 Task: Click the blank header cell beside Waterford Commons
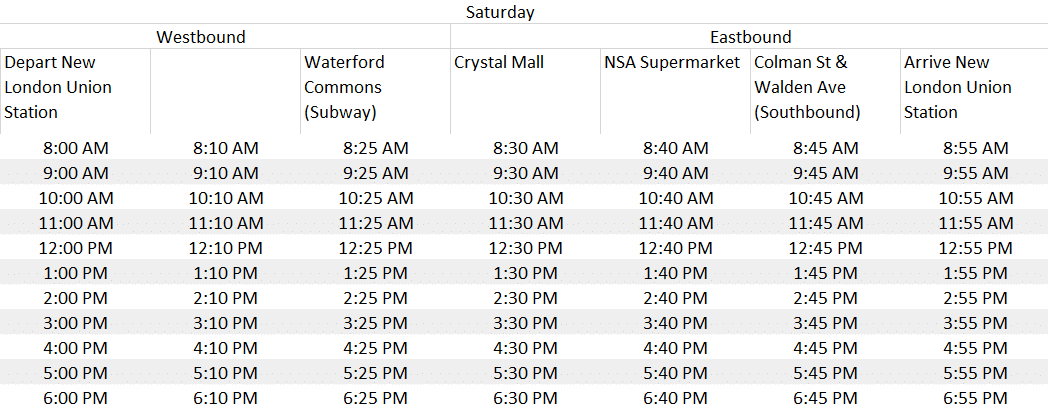[x=225, y=91]
